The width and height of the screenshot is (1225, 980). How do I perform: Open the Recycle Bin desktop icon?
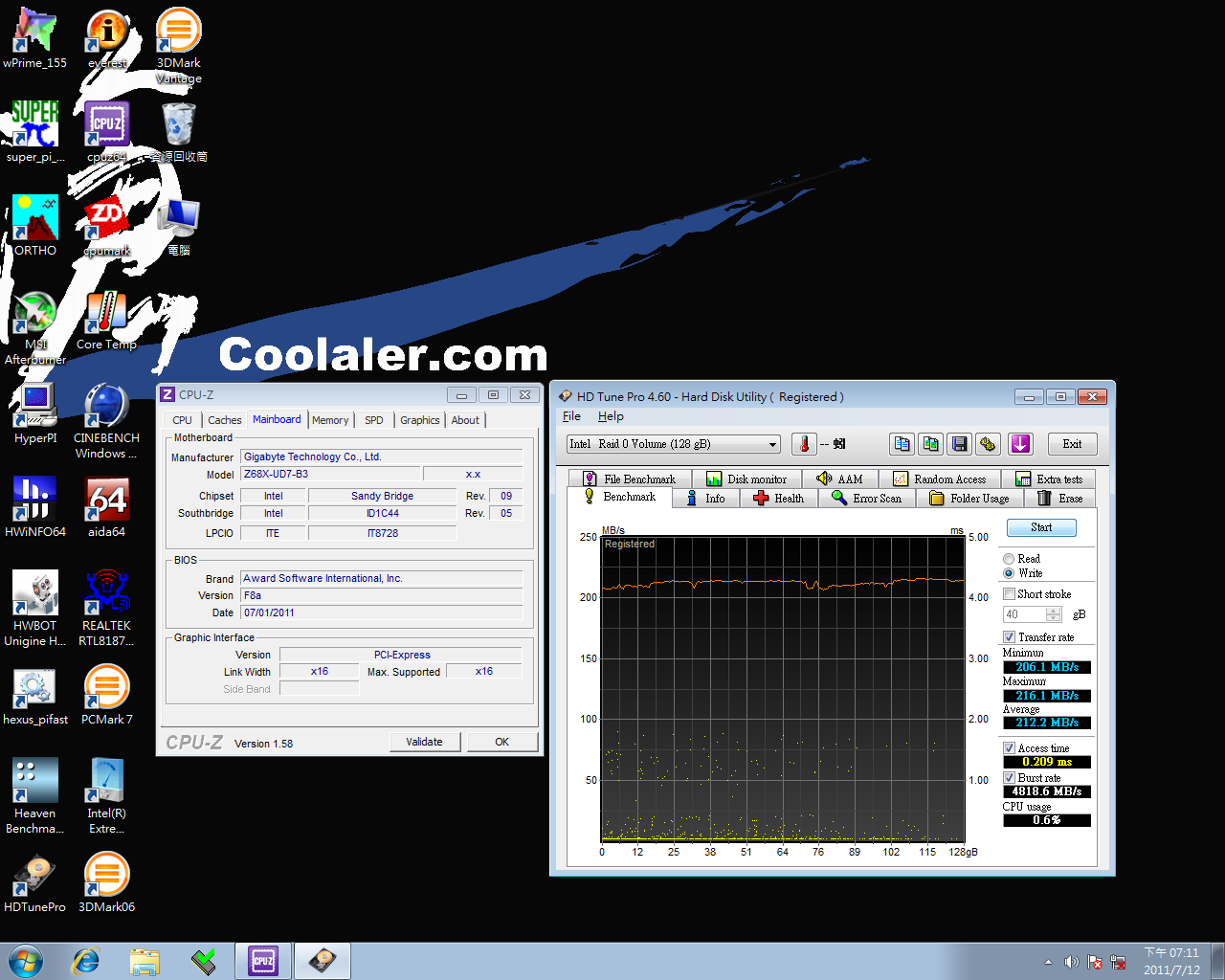[x=179, y=132]
